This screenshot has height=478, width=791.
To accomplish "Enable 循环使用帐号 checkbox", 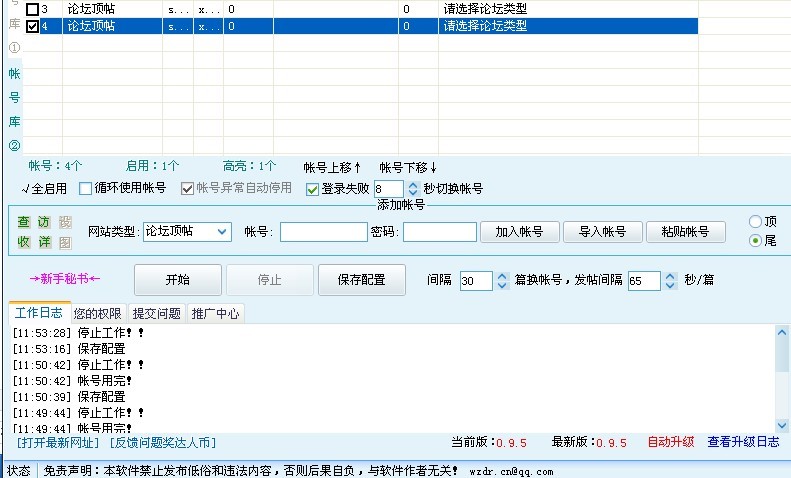I will tap(86, 188).
